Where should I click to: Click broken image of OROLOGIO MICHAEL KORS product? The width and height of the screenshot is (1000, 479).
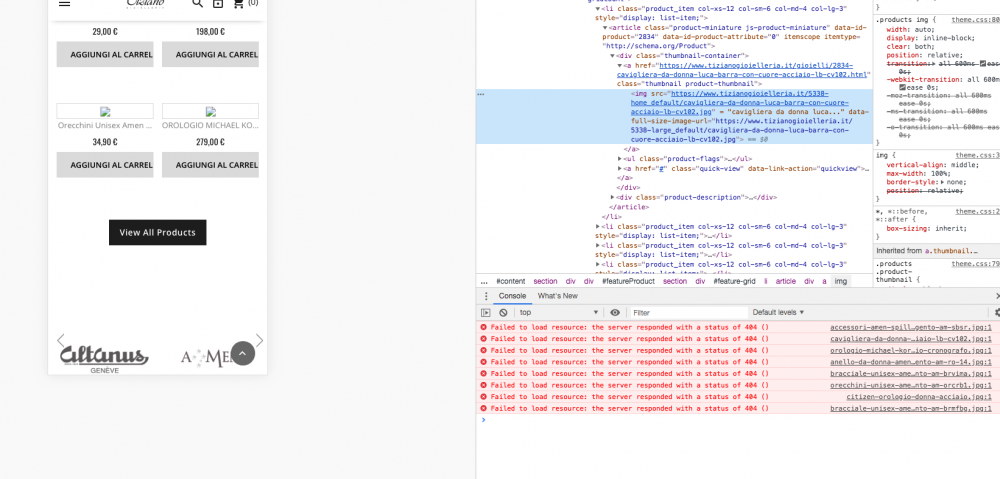tap(210, 111)
